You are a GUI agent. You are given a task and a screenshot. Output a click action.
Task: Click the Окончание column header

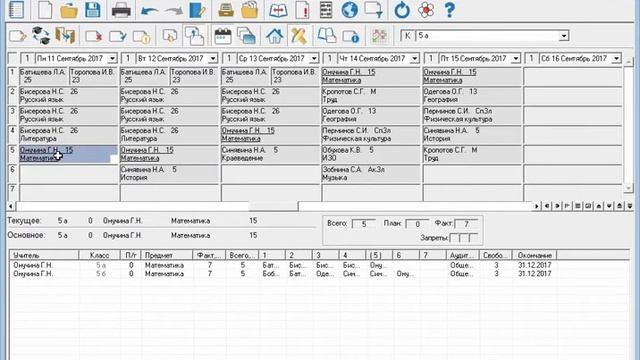534,255
